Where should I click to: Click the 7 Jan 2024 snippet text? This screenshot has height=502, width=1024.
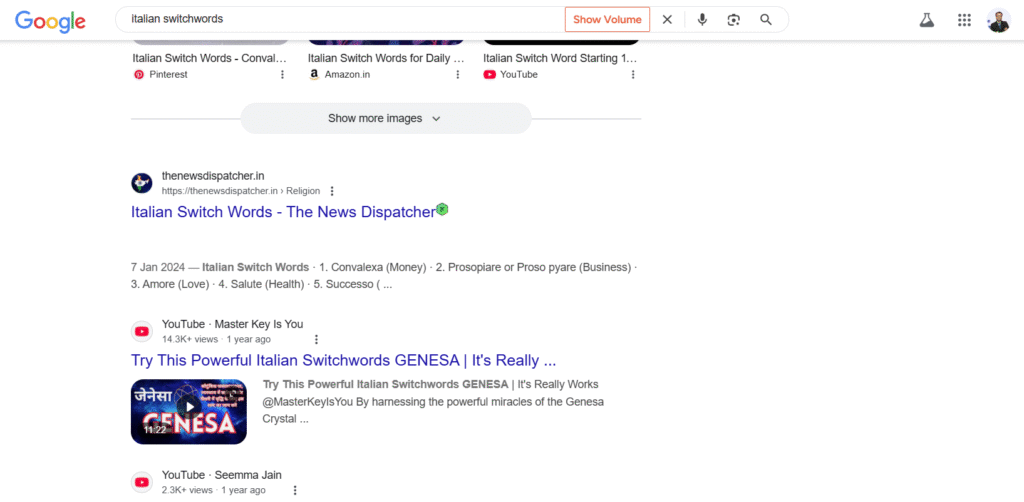(x=385, y=276)
